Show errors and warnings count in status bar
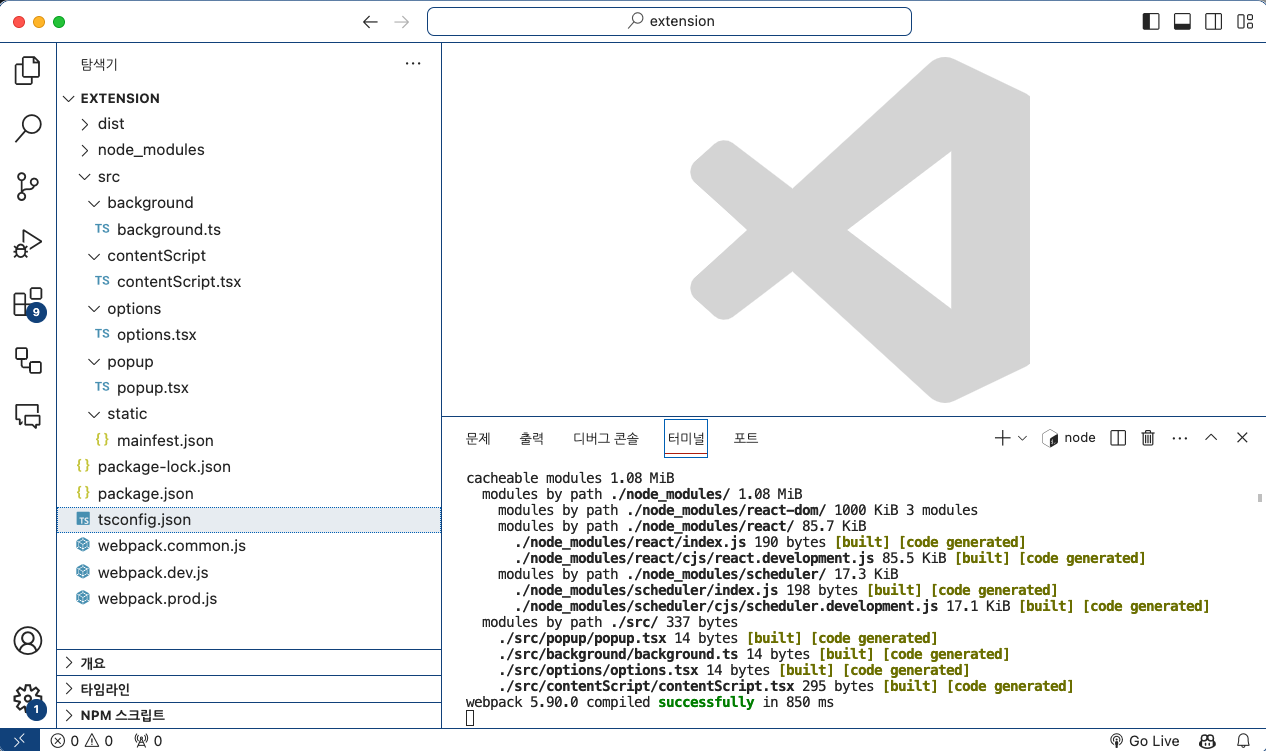1266x751 pixels. (x=82, y=741)
